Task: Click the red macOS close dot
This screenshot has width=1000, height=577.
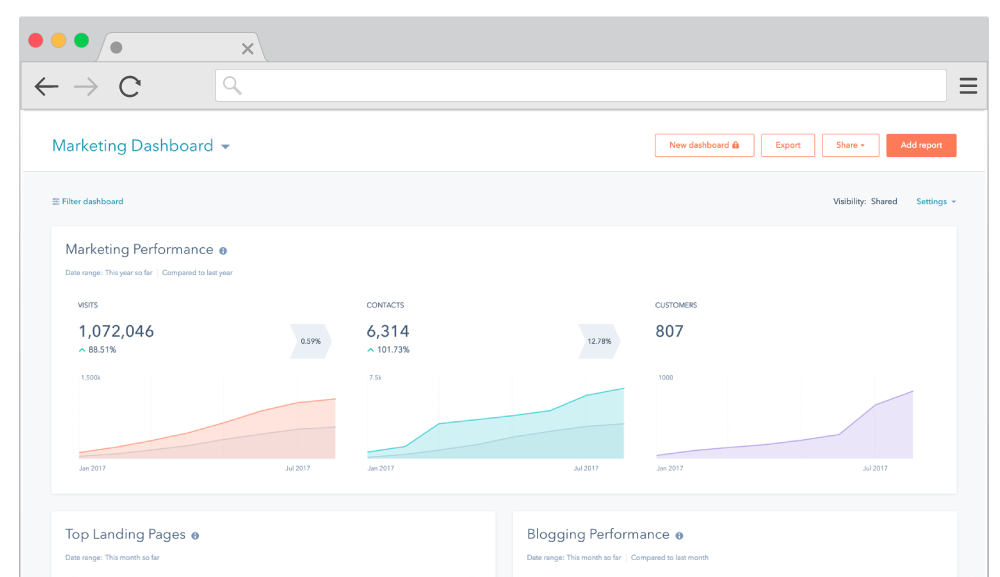Action: tap(36, 40)
